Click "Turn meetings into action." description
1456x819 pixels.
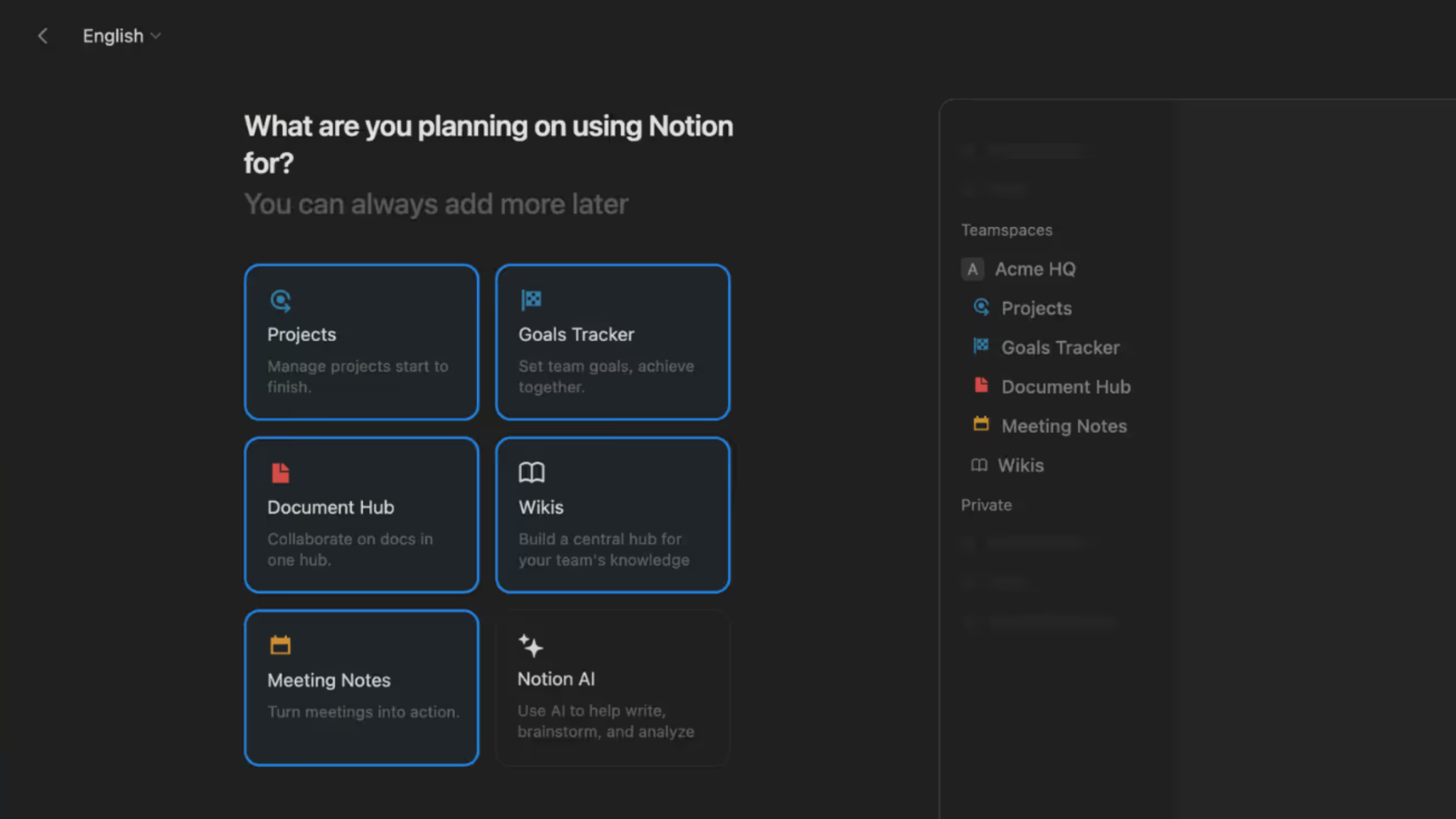tap(363, 712)
